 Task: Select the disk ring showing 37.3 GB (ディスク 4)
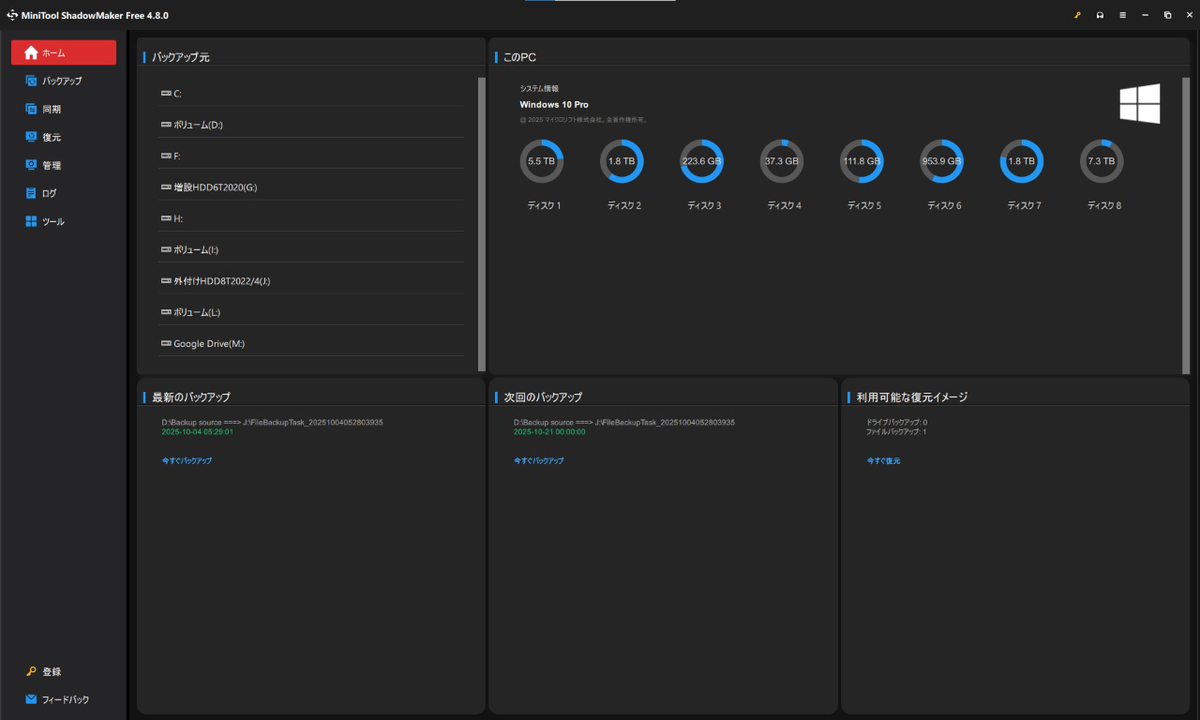pos(782,161)
